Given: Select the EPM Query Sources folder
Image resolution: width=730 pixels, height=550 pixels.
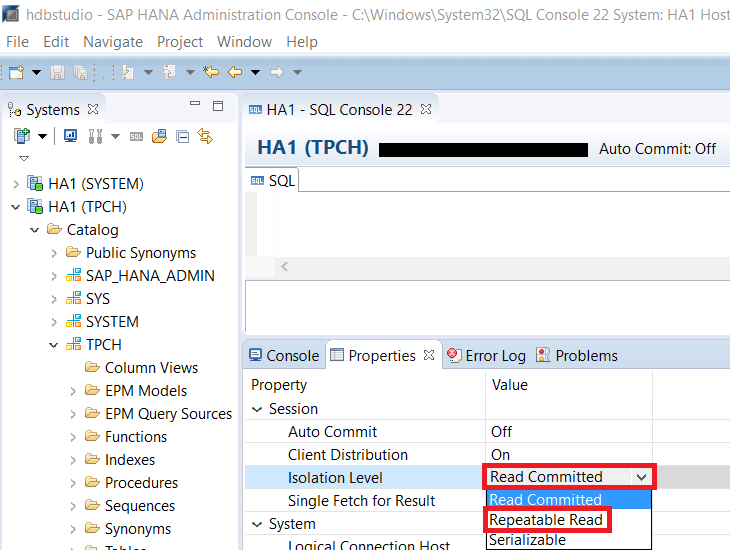Looking at the screenshot, I should pyautogui.click(x=158, y=414).
